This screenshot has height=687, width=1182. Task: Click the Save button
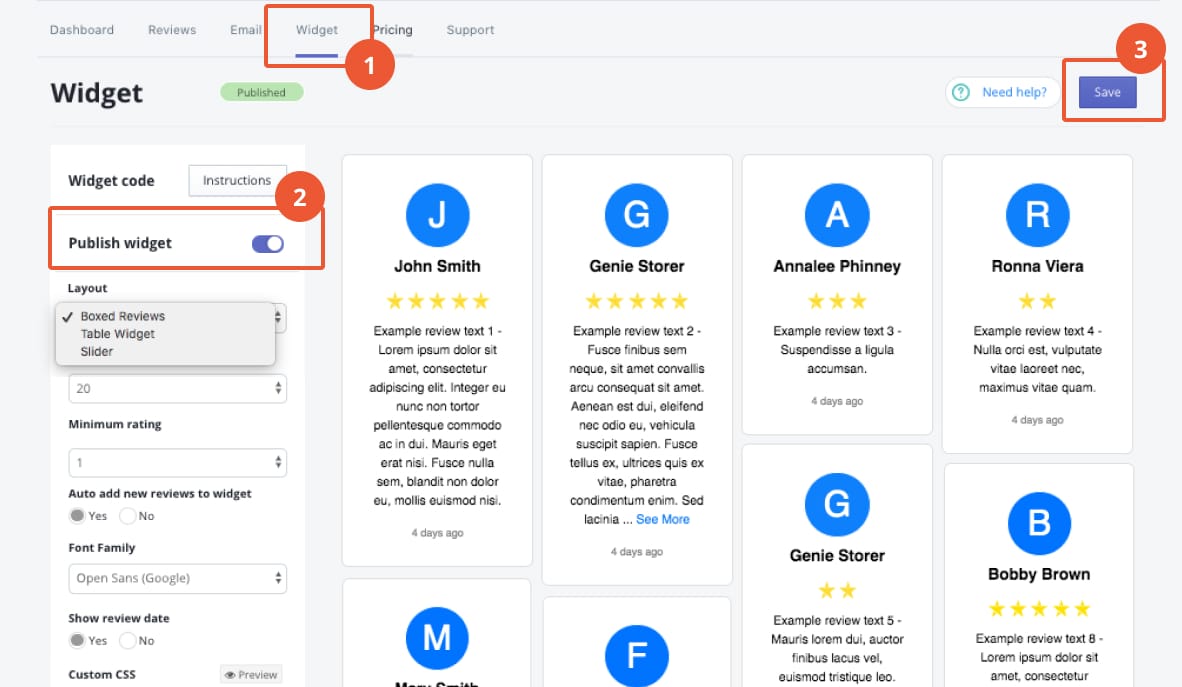pos(1107,92)
